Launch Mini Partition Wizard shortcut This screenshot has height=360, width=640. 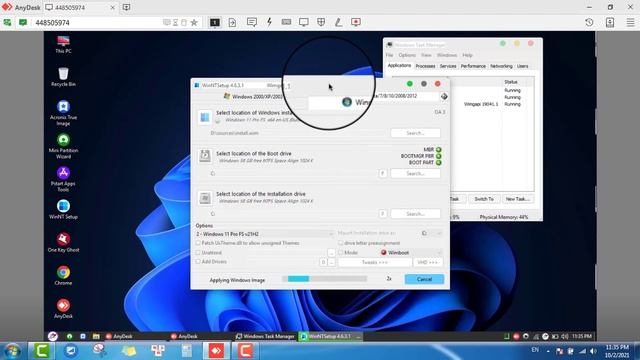pos(63,146)
